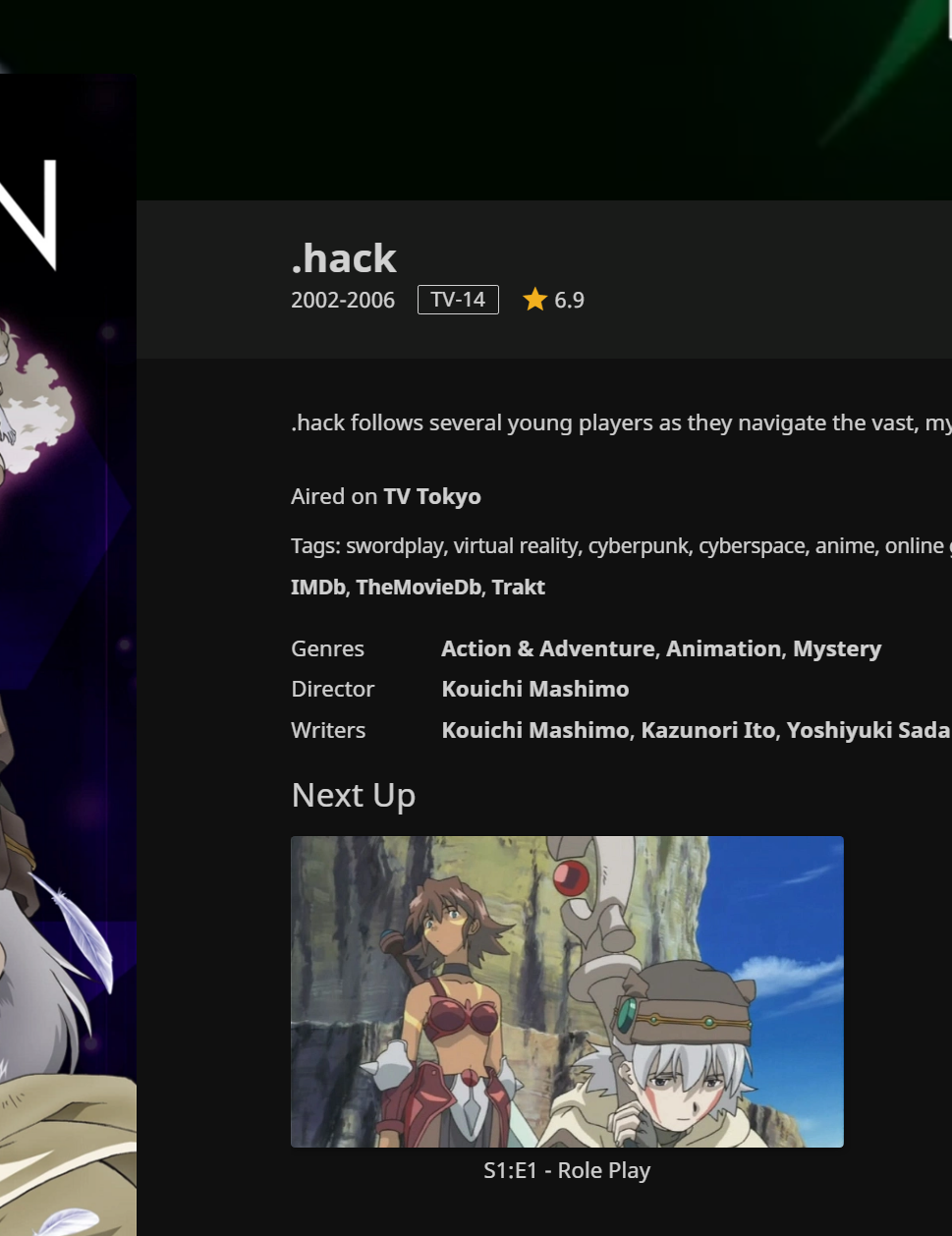Browse the Animation genre

723,648
